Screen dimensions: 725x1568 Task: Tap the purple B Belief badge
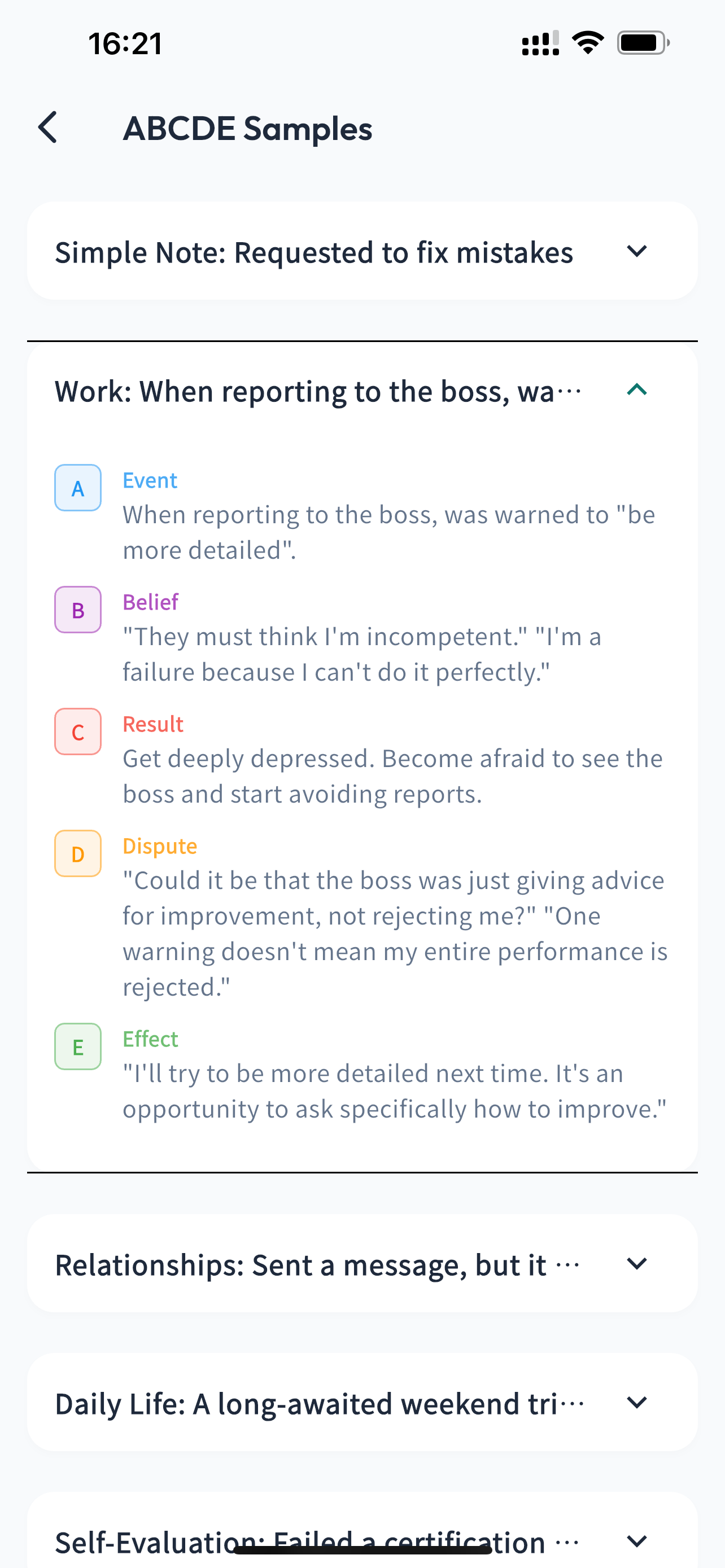(x=78, y=609)
